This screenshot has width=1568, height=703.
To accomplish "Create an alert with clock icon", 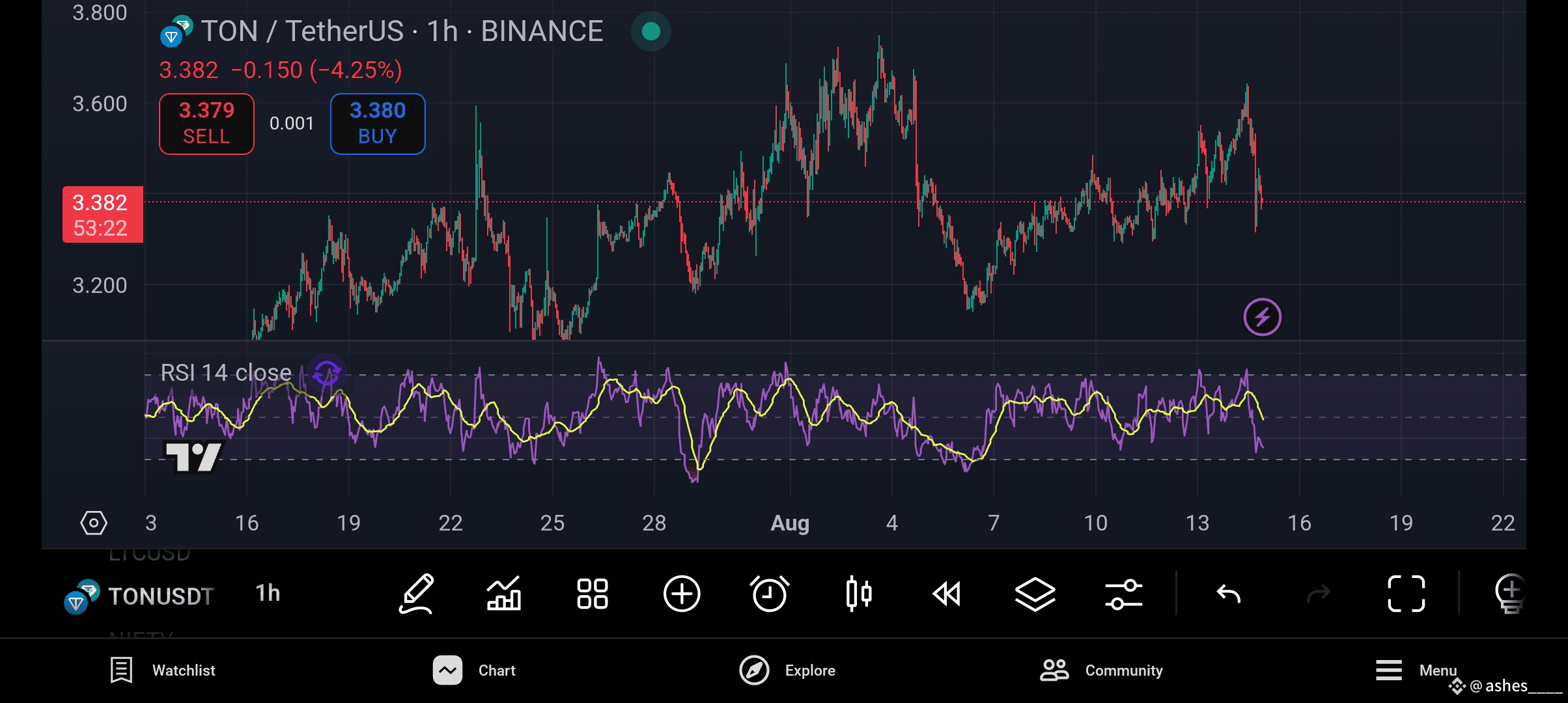I will (770, 594).
